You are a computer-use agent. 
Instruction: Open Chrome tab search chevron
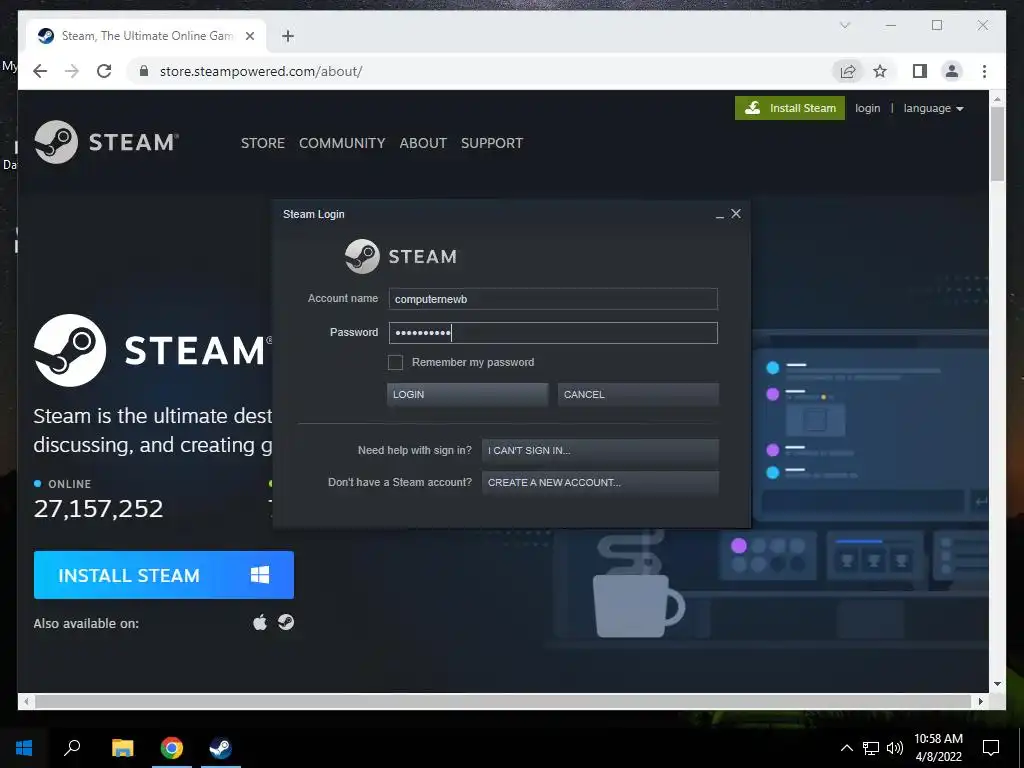point(844,25)
